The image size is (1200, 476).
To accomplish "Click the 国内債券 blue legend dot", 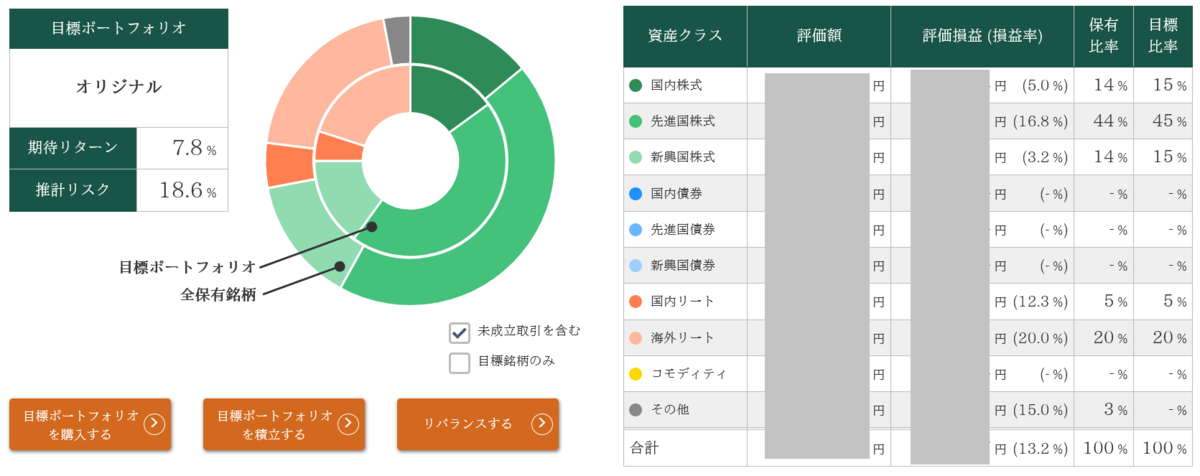I will point(636,193).
